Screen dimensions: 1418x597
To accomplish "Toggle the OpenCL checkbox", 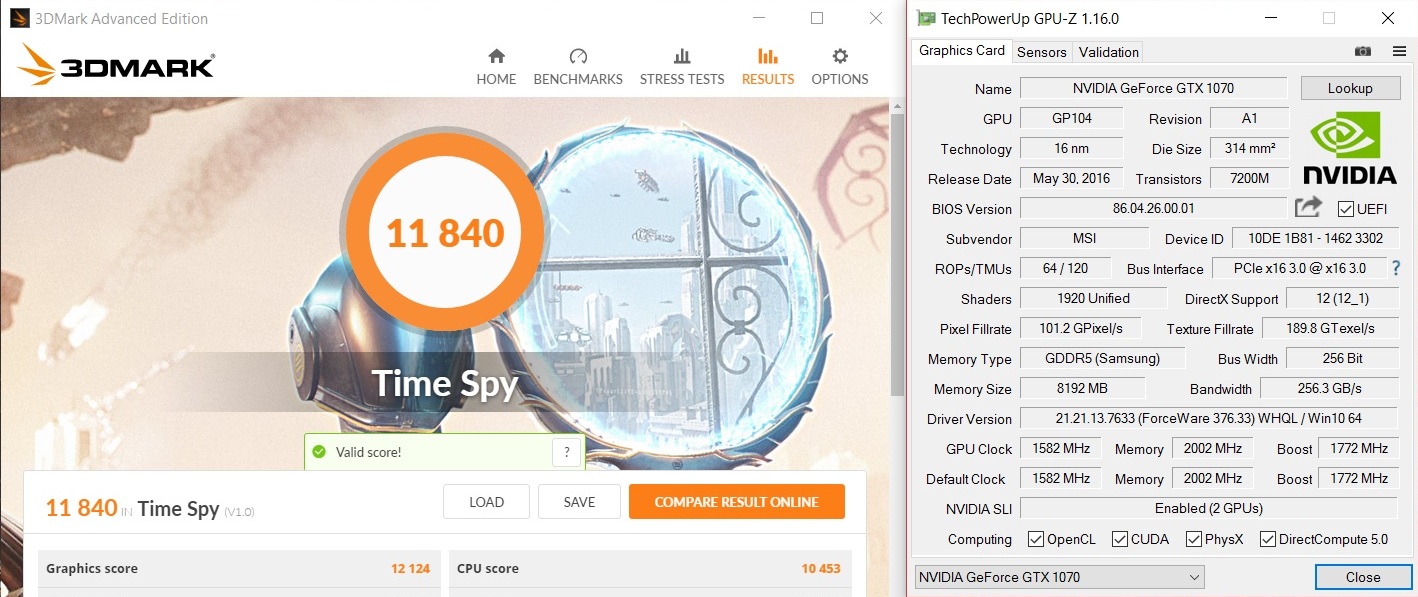I will point(1036,539).
